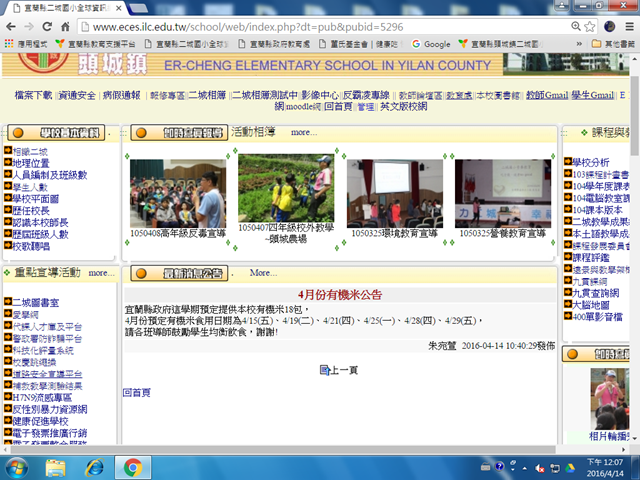The image size is (640, 480).
Task: Open the 病假通報 navigation link
Action: pos(122,95)
